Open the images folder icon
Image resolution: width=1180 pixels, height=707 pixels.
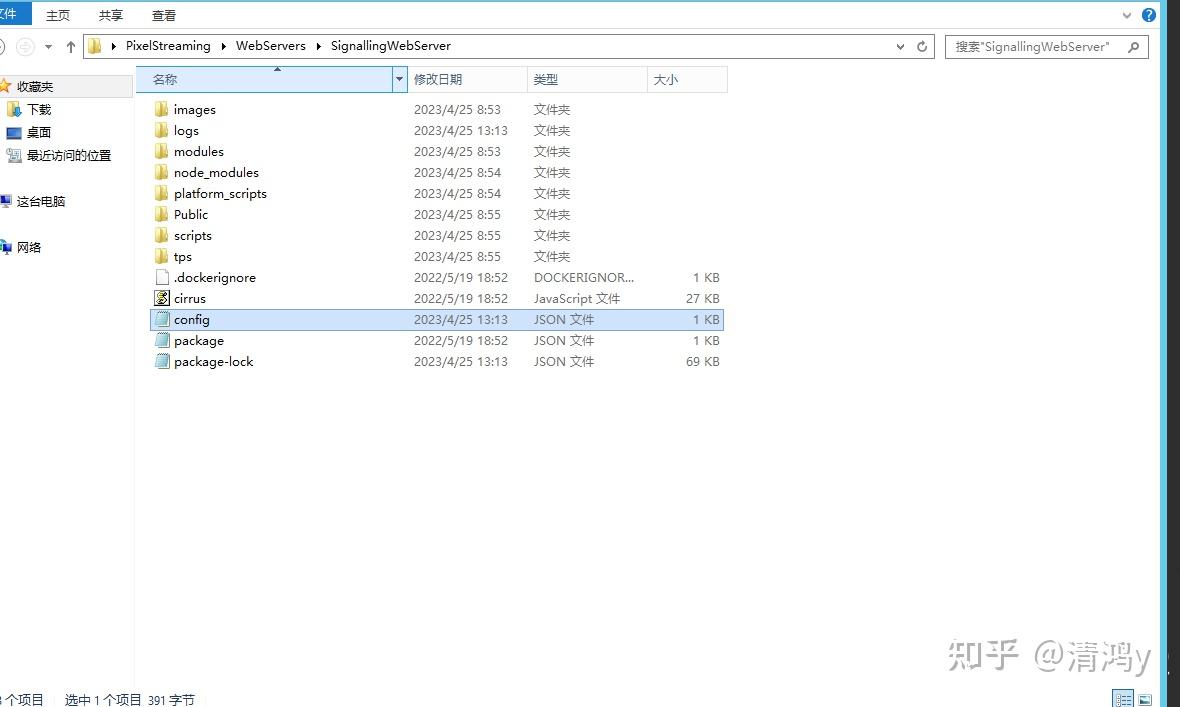(162, 109)
